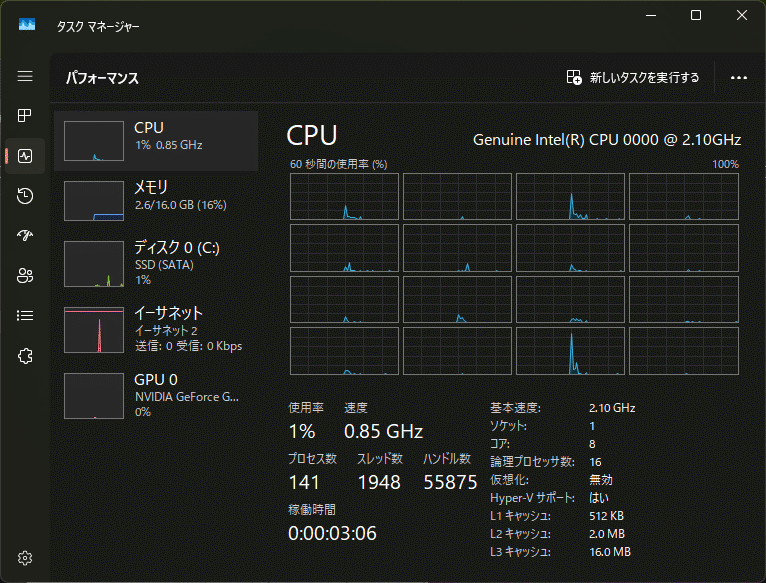The height and width of the screenshot is (583, 766).
Task: Select the CPU performance entry
Action: click(x=160, y=136)
